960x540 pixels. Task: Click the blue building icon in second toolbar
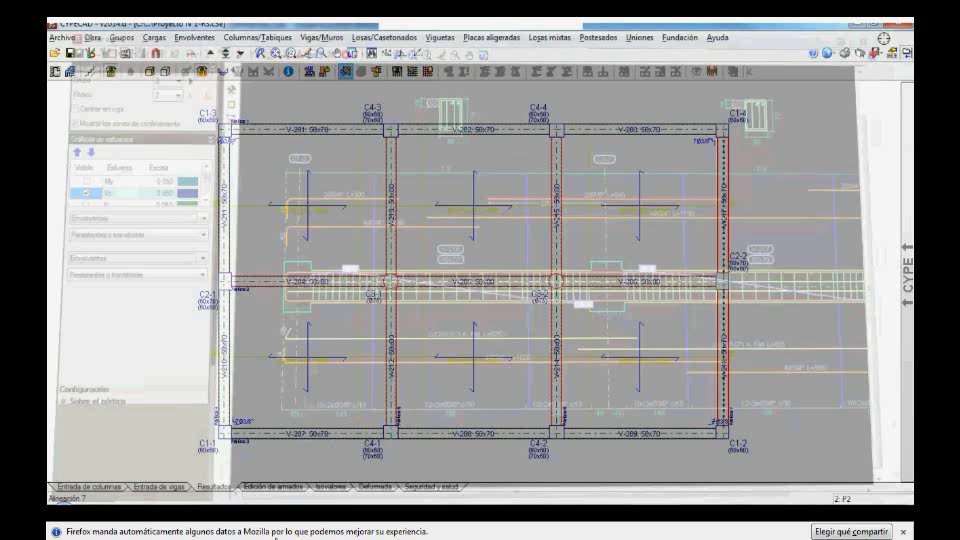click(x=70, y=72)
